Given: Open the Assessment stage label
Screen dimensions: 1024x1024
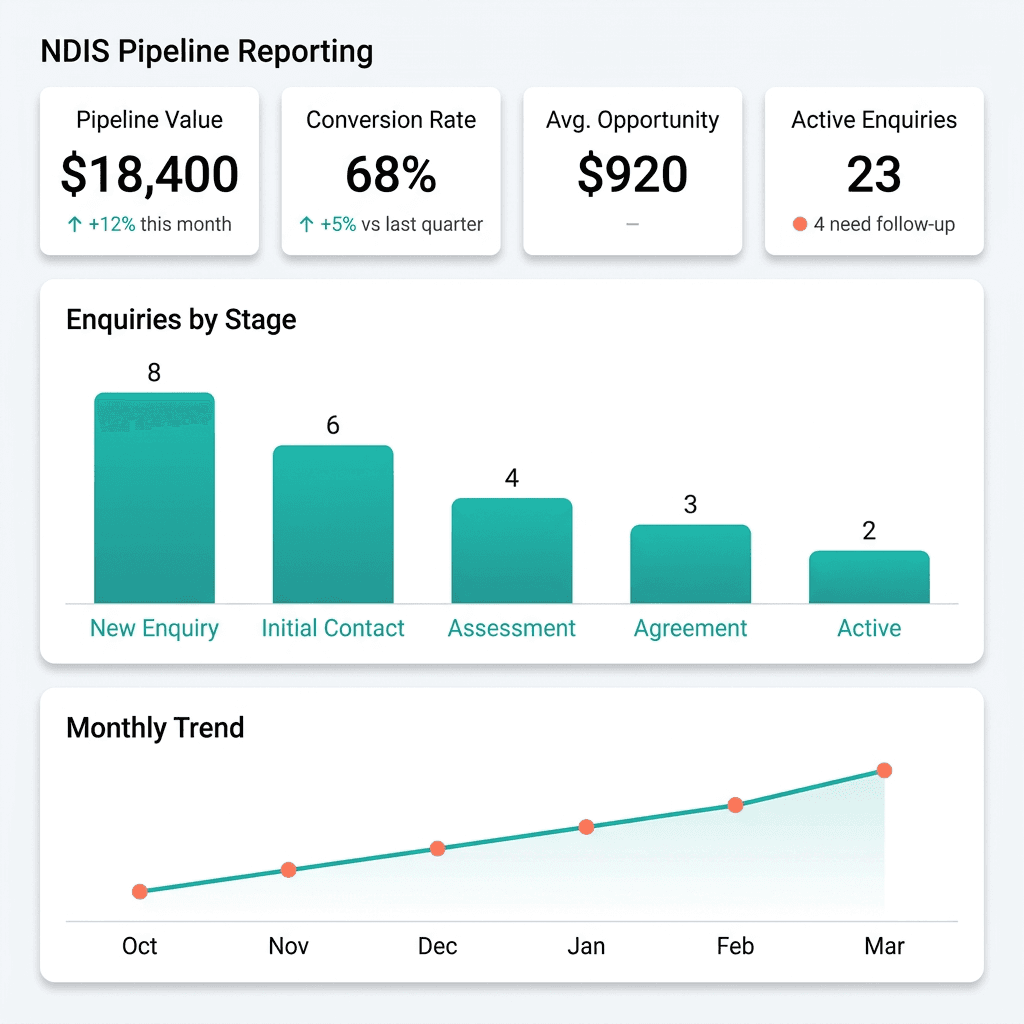Looking at the screenshot, I should coord(512,628).
